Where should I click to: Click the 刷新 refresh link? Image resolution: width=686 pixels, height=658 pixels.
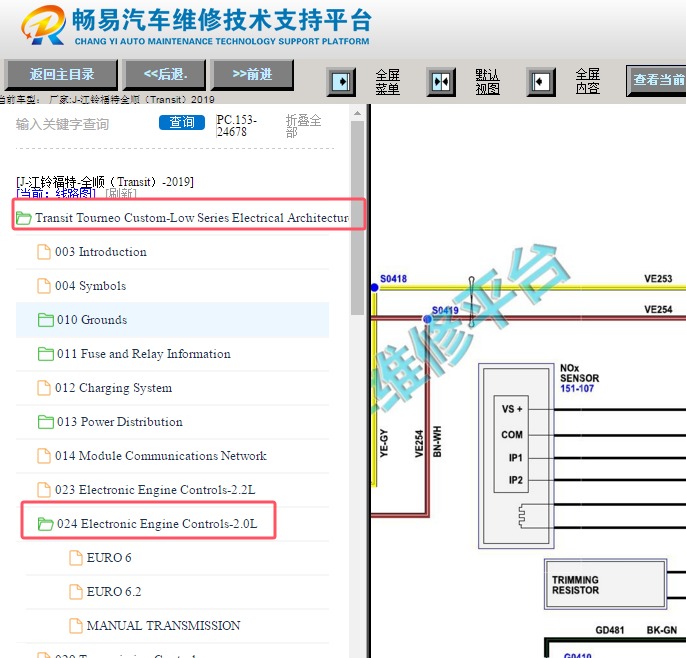point(121,193)
